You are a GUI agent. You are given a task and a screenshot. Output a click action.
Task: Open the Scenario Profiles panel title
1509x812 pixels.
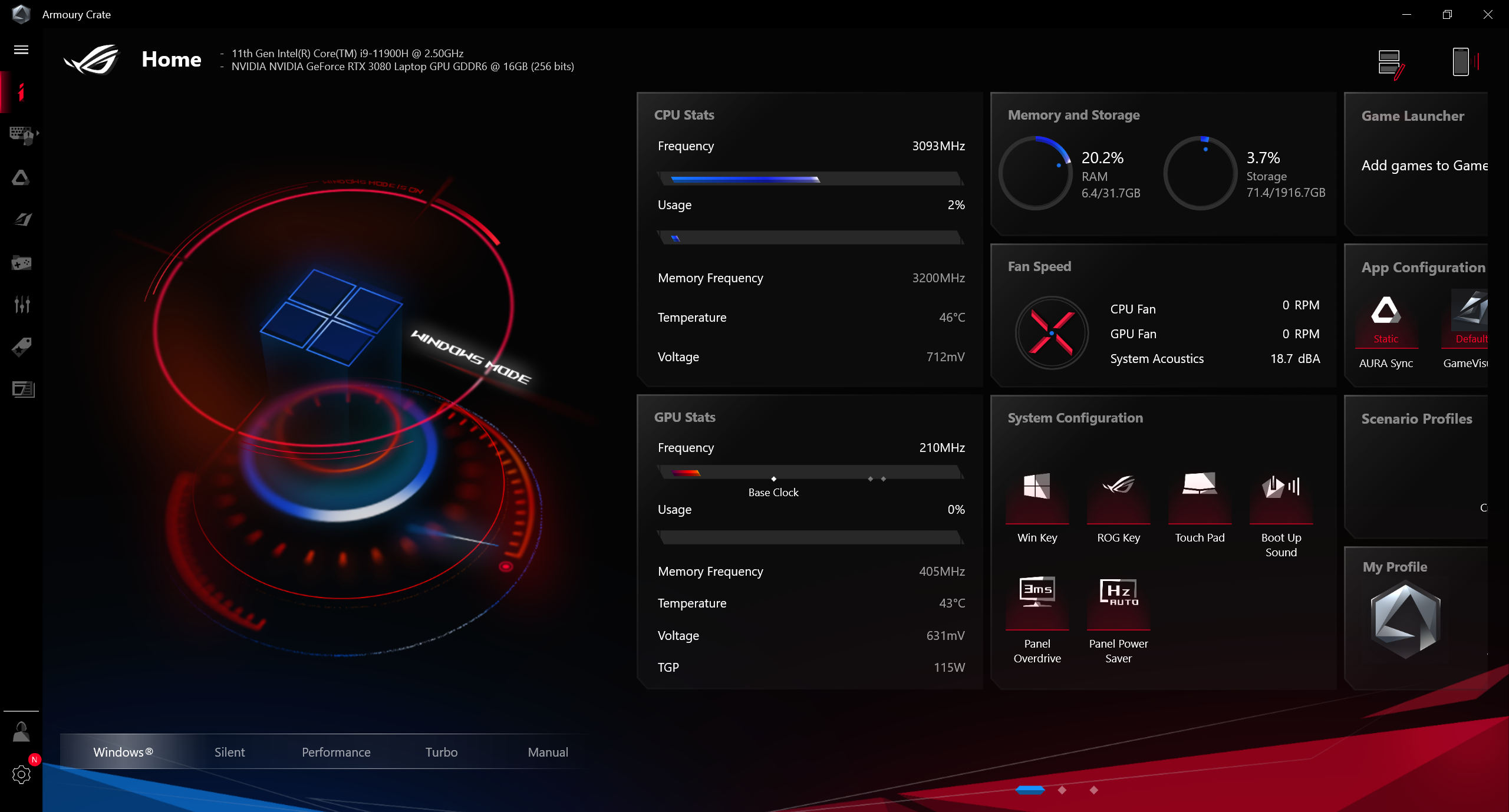[1417, 419]
